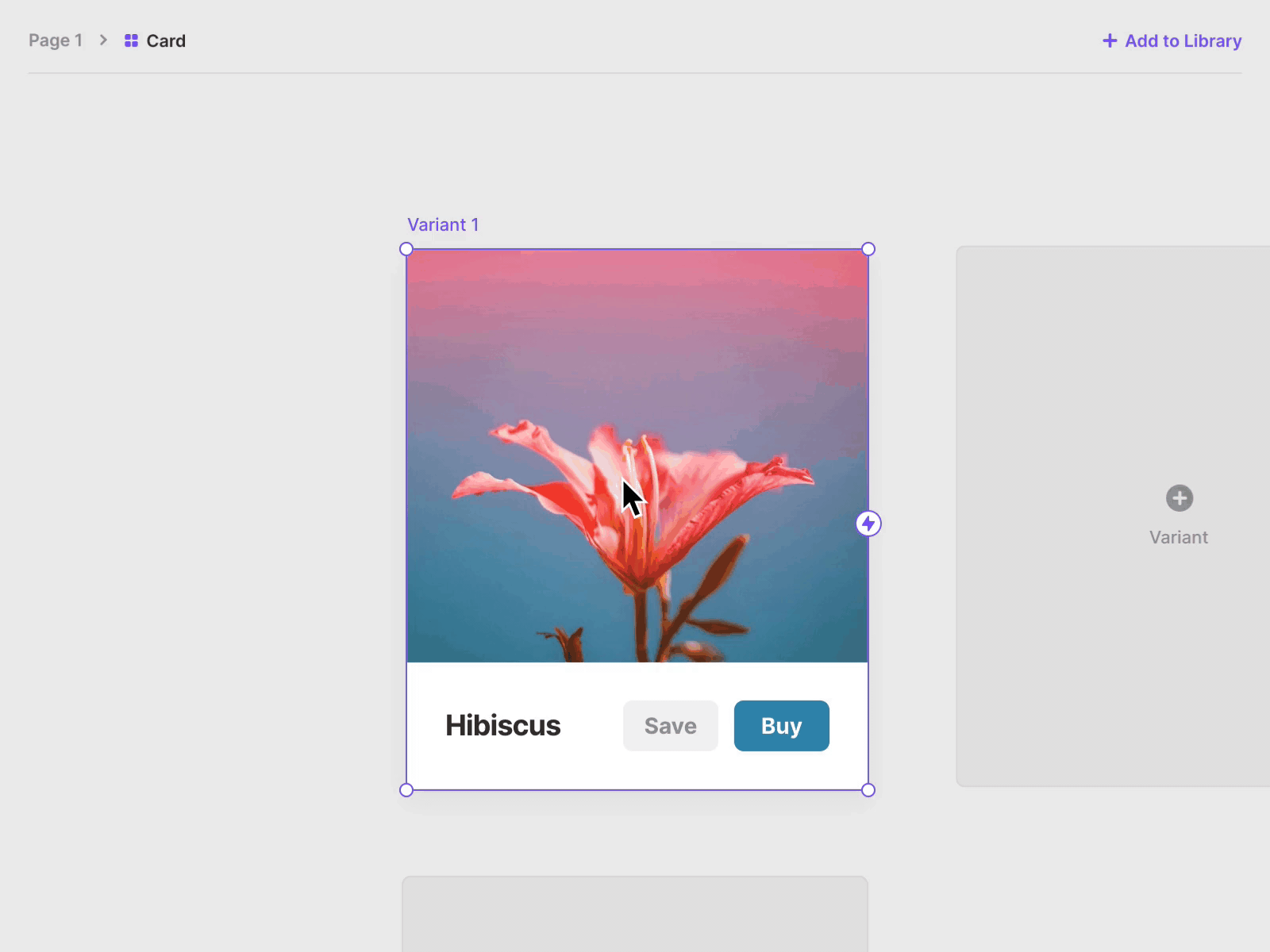Click the plus icon to add Variant
The height and width of the screenshot is (952, 1270).
[x=1179, y=498]
